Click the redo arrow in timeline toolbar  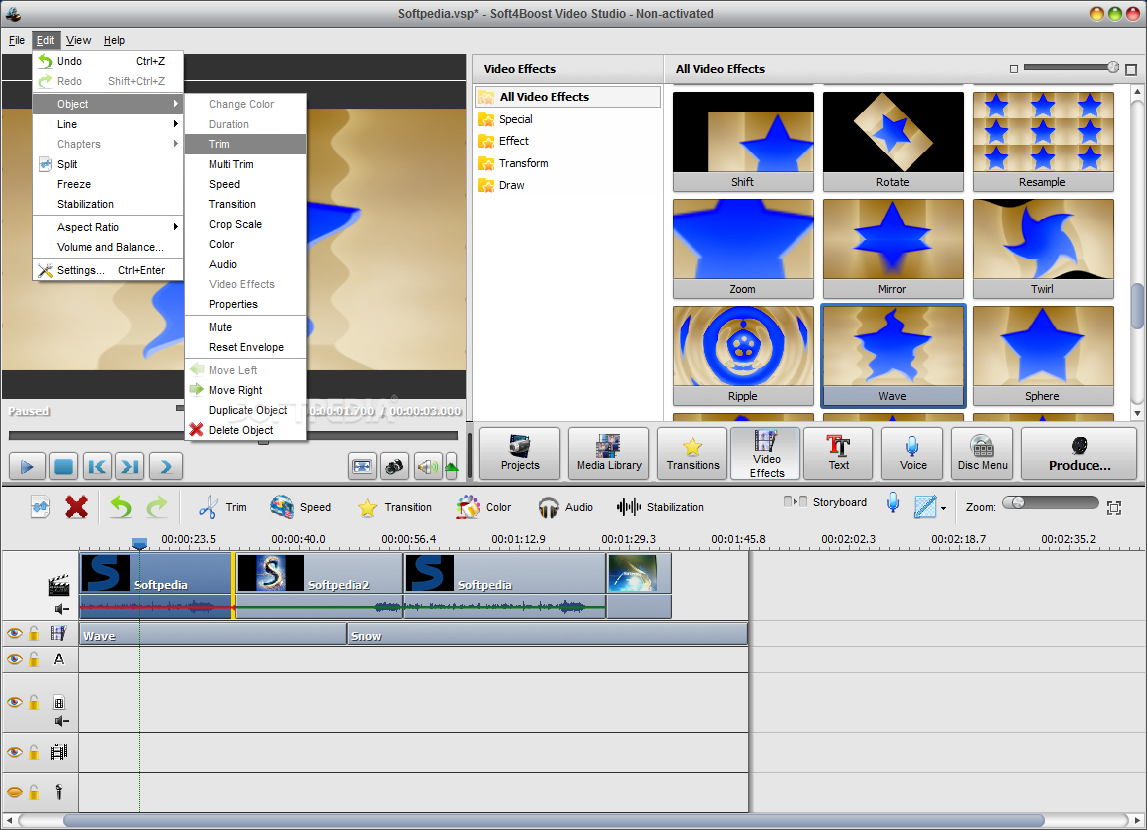(x=157, y=507)
